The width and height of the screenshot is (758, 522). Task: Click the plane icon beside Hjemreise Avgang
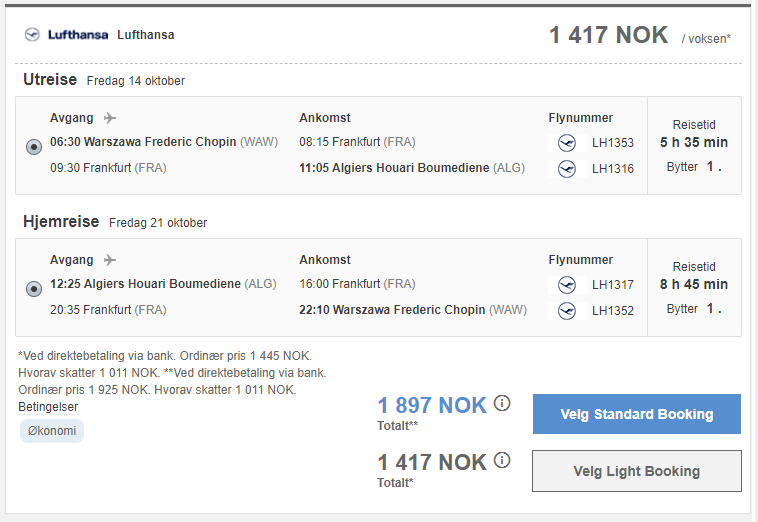tap(110, 260)
